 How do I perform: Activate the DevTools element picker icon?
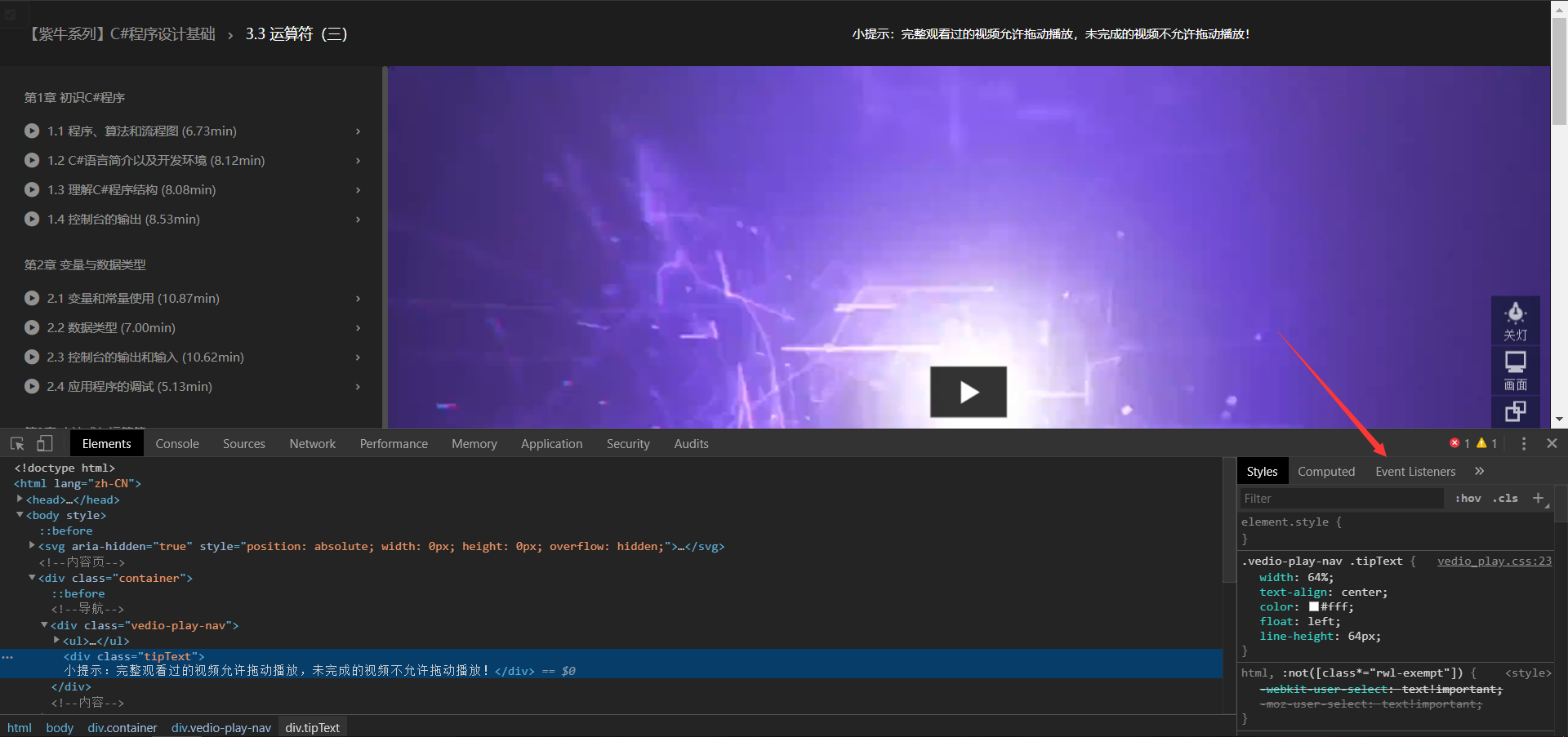point(17,443)
